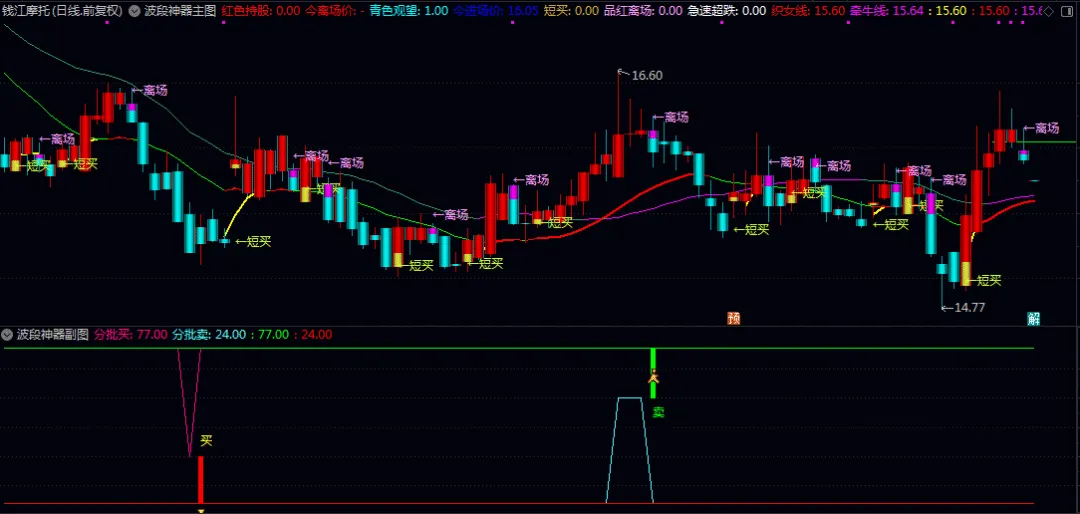
Task: Select the 急速超跌: 0.00 readout
Action: coord(727,11)
